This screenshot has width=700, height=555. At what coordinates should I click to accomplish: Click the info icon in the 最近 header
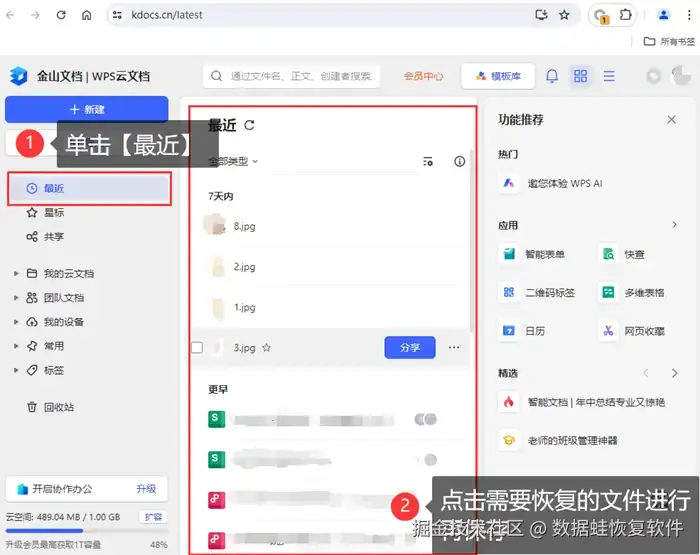click(x=459, y=161)
